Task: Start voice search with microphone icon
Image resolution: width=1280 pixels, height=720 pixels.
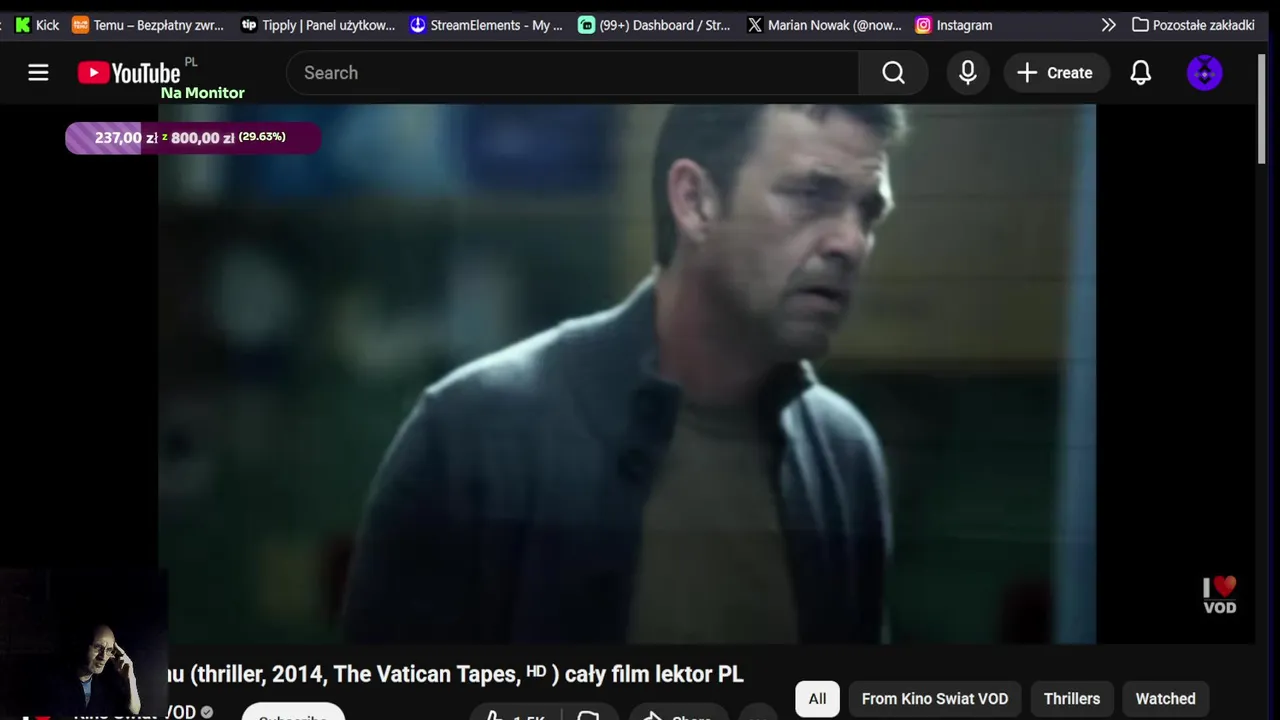Action: [x=967, y=73]
